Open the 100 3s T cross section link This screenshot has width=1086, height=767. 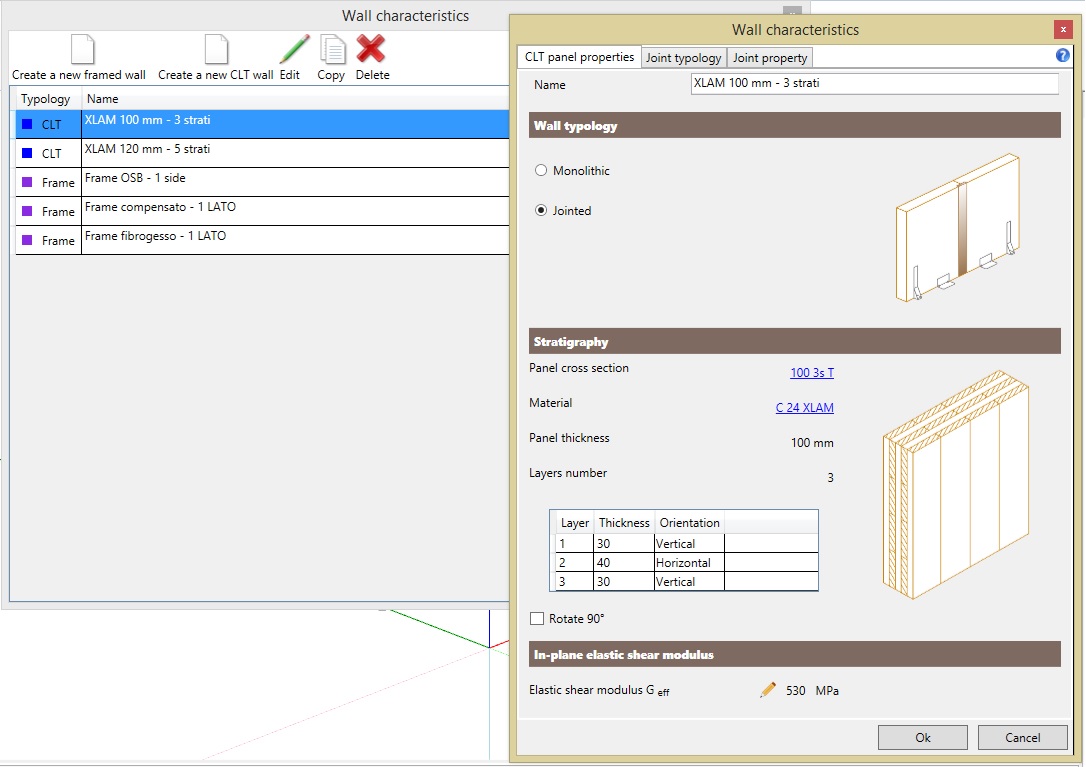812,373
